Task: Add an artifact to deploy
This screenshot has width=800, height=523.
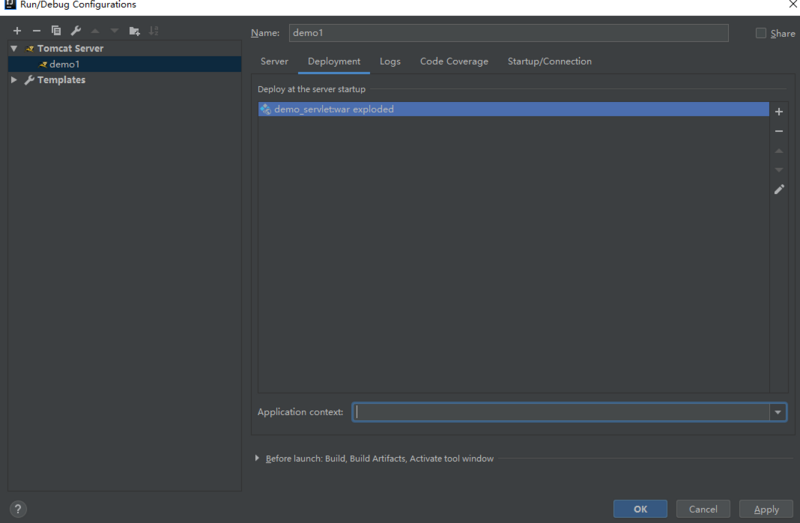Action: click(x=779, y=112)
